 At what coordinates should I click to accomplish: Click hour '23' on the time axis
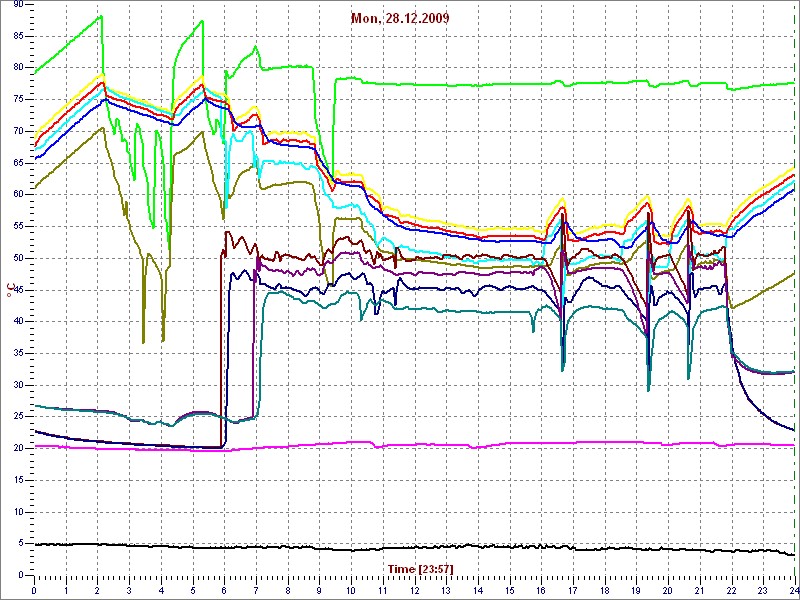tap(763, 591)
